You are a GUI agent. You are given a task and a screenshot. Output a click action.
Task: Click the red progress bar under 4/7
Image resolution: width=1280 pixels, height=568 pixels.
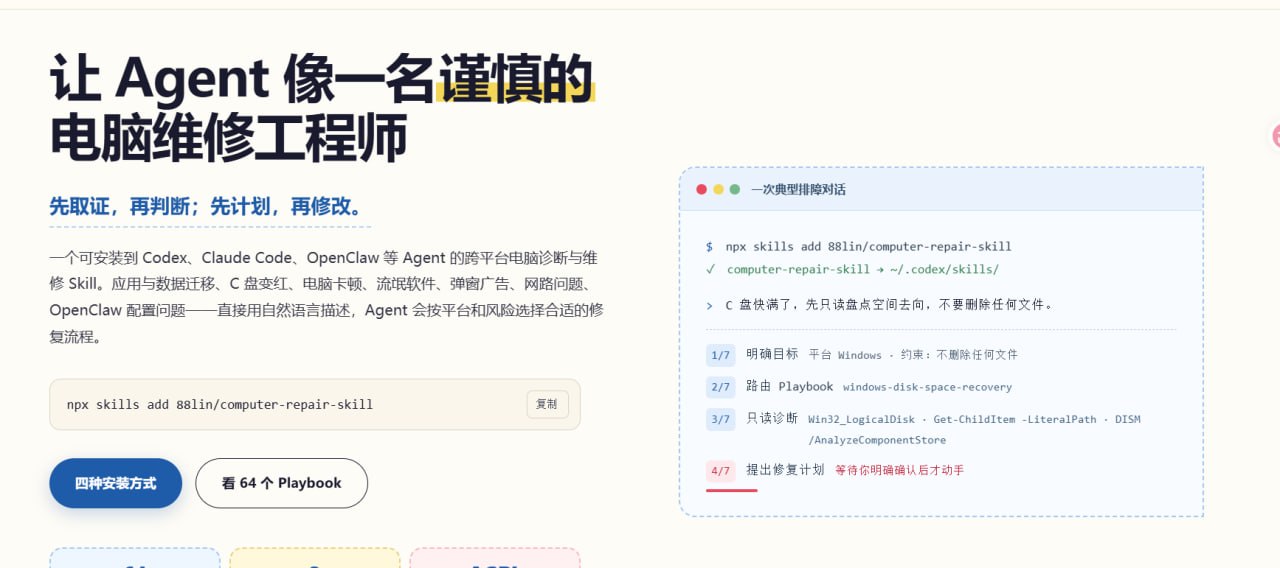tap(732, 490)
